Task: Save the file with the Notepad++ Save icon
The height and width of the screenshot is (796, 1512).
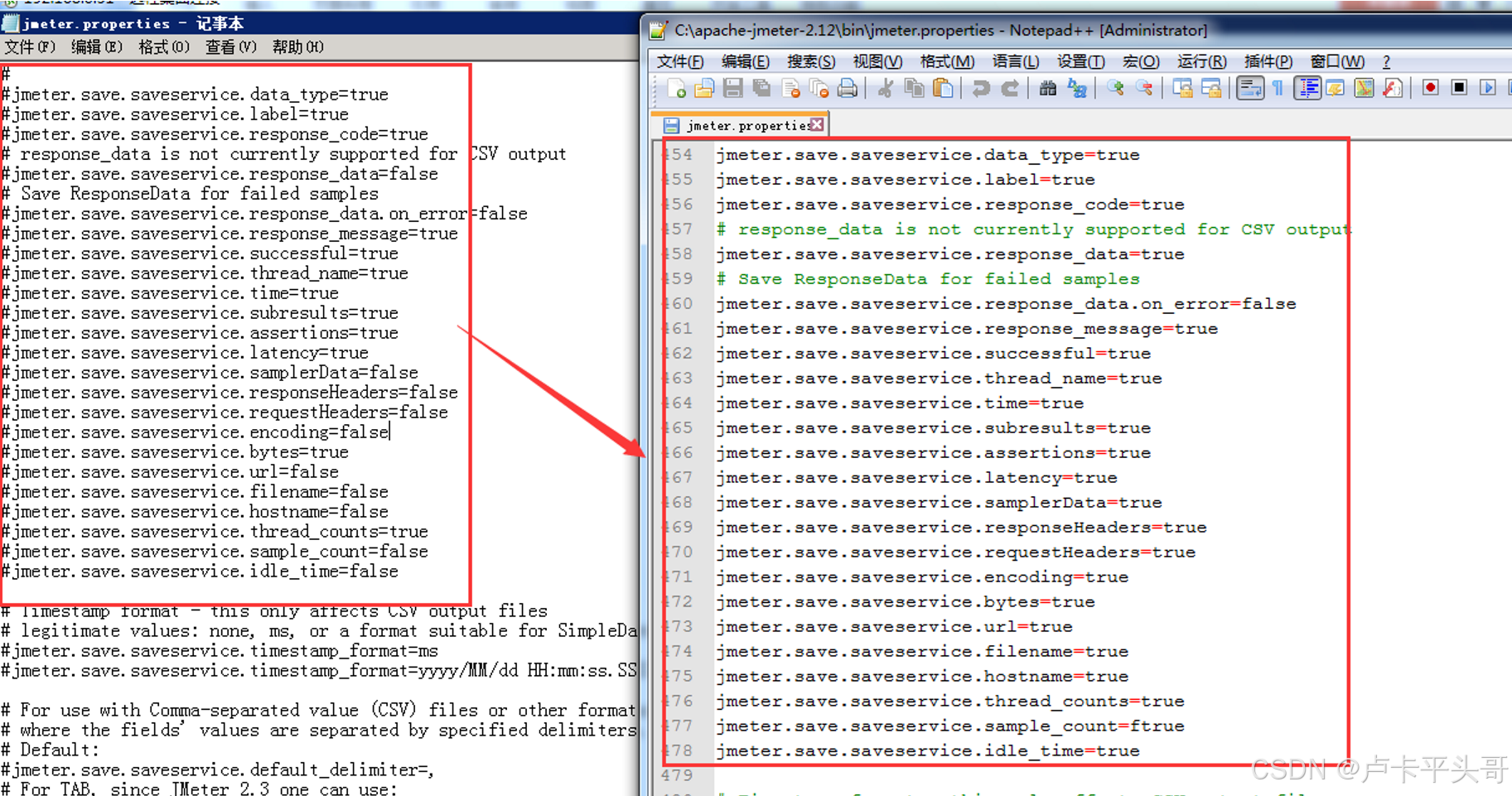Action: tap(732, 88)
